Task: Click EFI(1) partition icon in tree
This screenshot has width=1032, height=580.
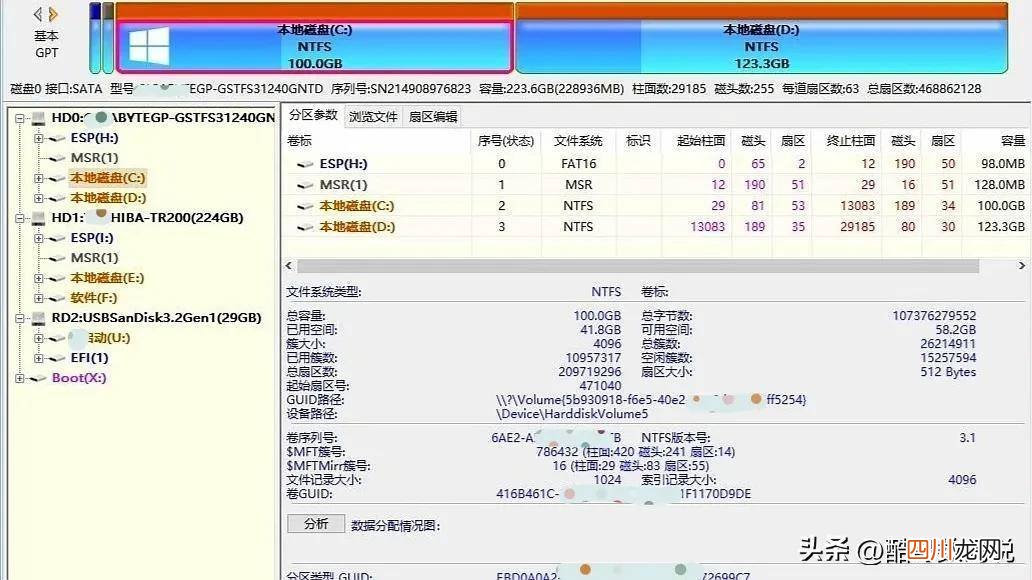Action: pos(57,357)
